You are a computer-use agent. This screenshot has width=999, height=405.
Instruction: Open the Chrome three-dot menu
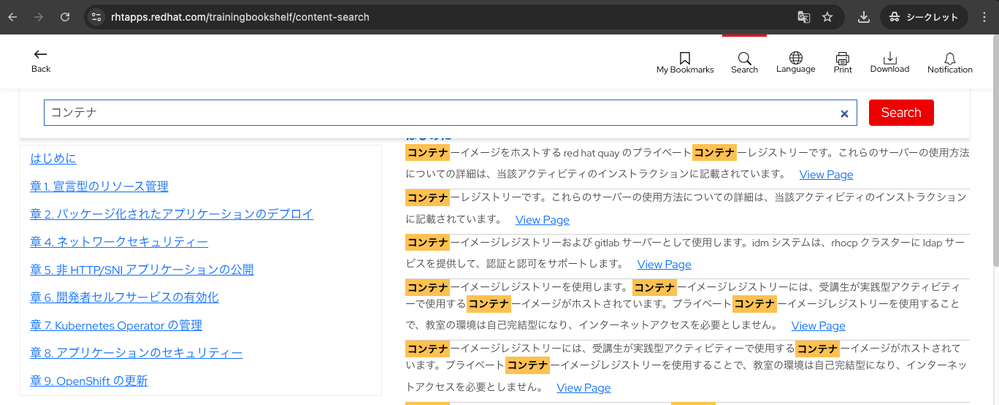click(x=984, y=17)
